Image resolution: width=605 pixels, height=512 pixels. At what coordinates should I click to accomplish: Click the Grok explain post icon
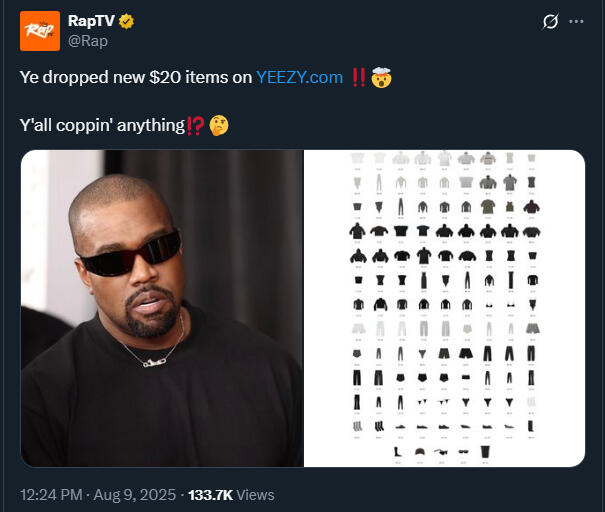[x=549, y=22]
